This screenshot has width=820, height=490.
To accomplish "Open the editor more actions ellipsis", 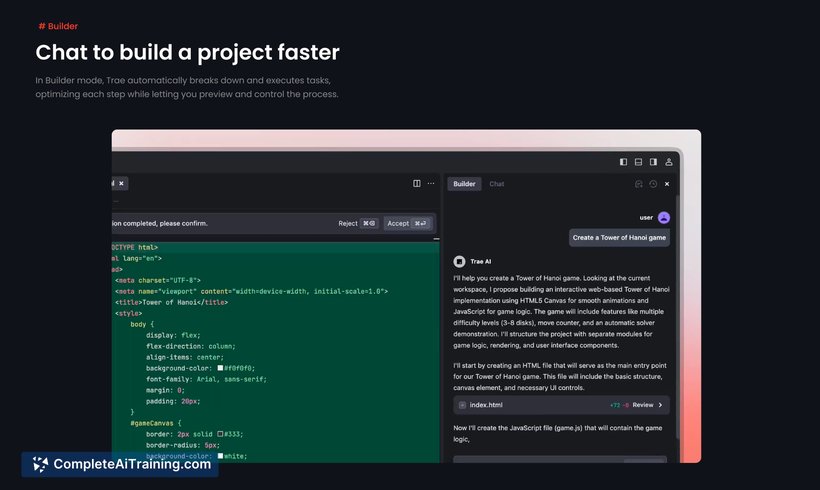I will (x=431, y=184).
